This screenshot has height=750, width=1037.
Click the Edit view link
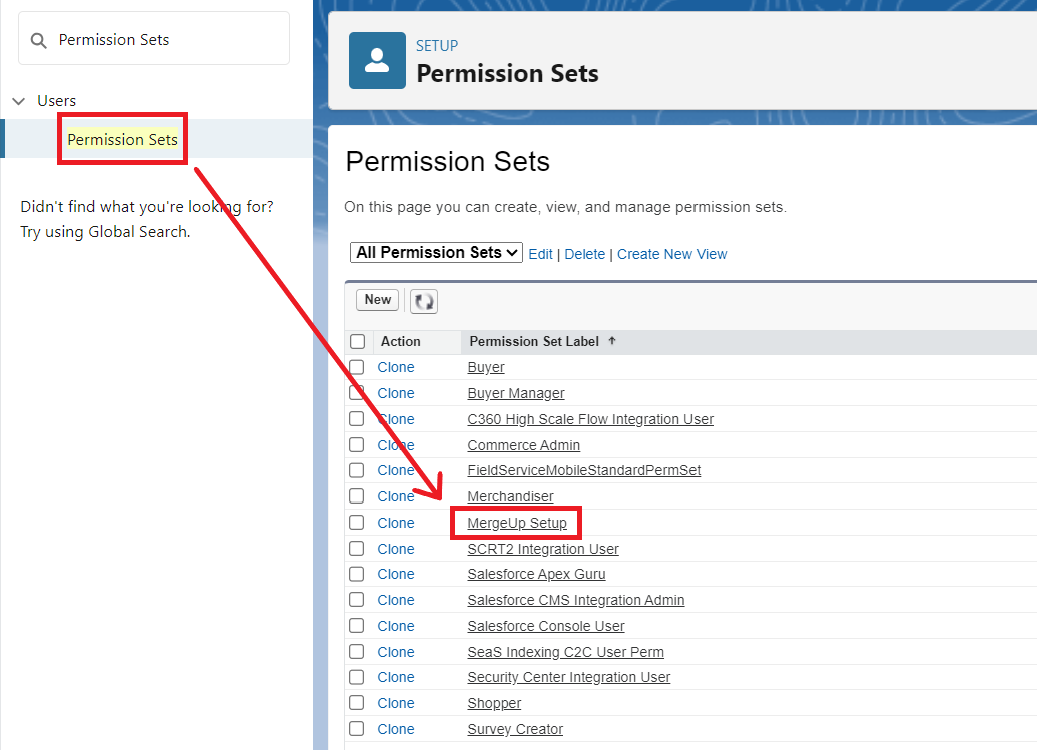click(x=540, y=254)
